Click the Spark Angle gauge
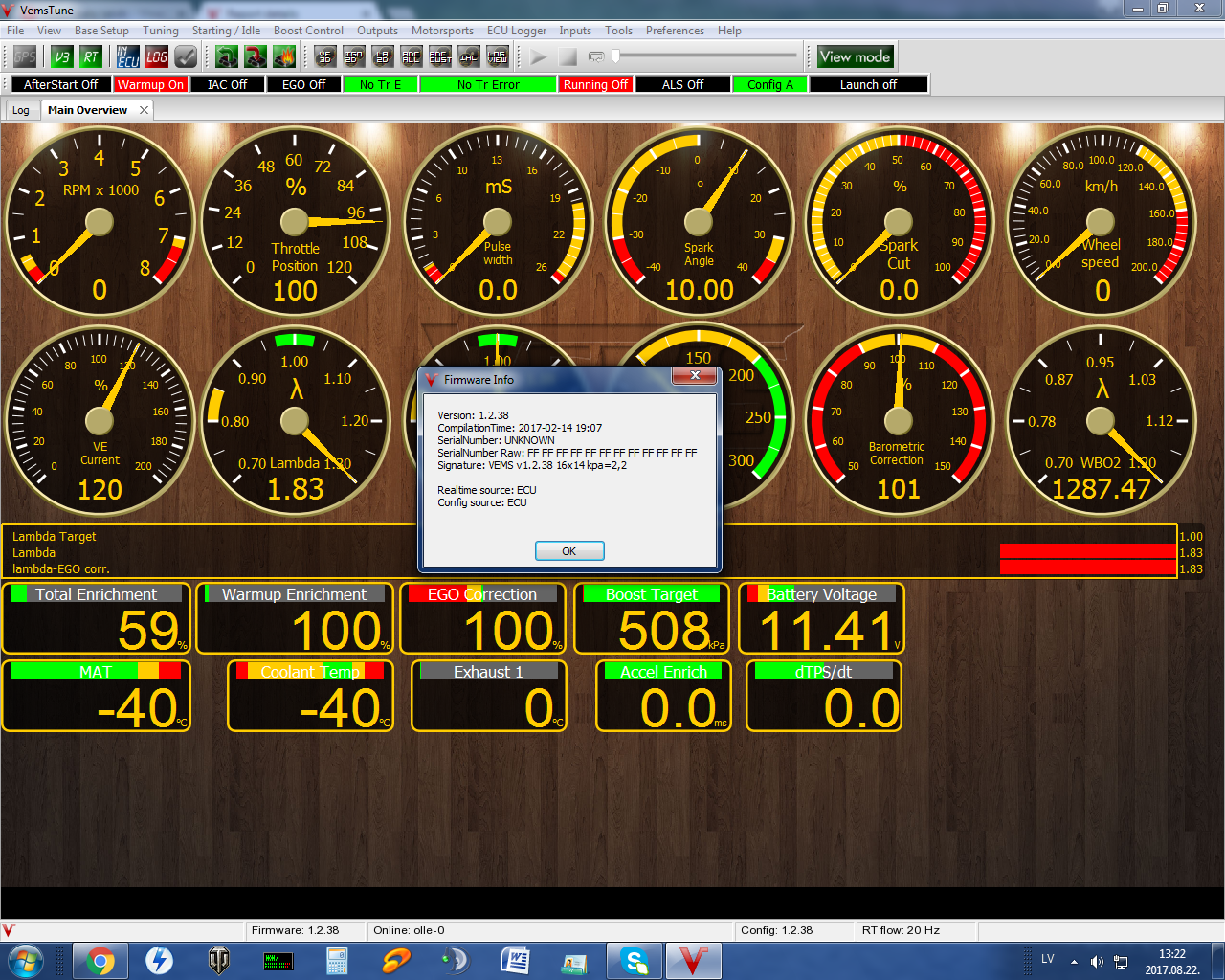 coord(699,222)
